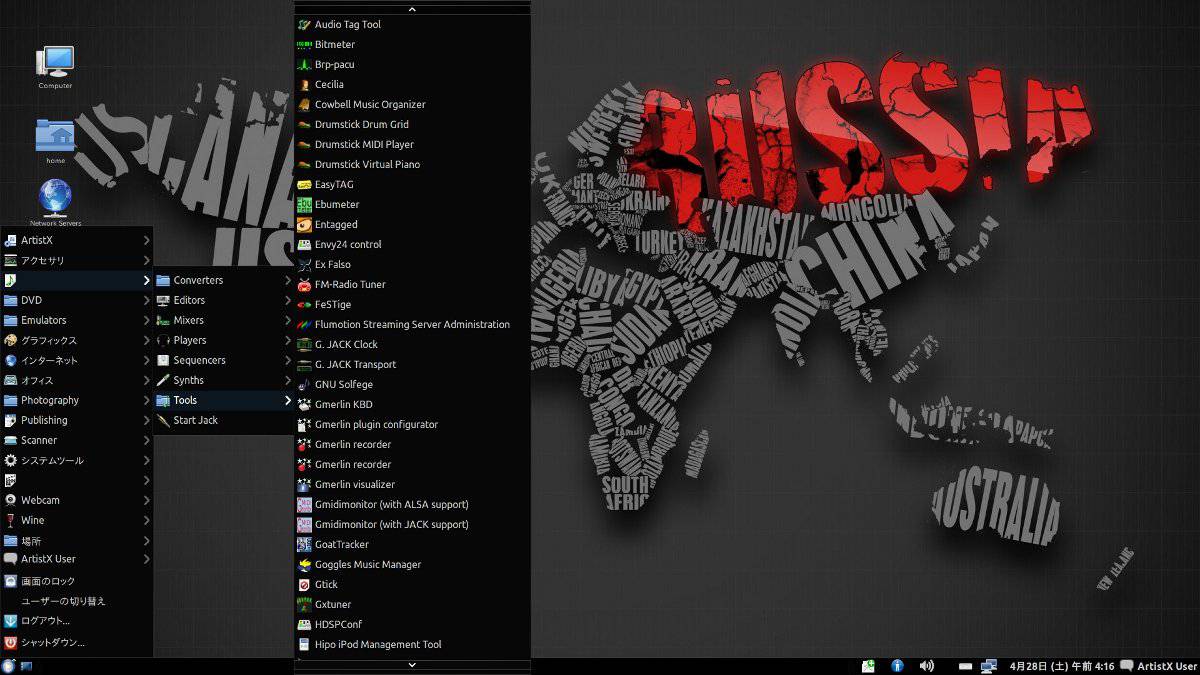Viewport: 1200px width, 675px height.
Task: Launch FM-Radio Tuner red icon
Action: click(x=305, y=284)
